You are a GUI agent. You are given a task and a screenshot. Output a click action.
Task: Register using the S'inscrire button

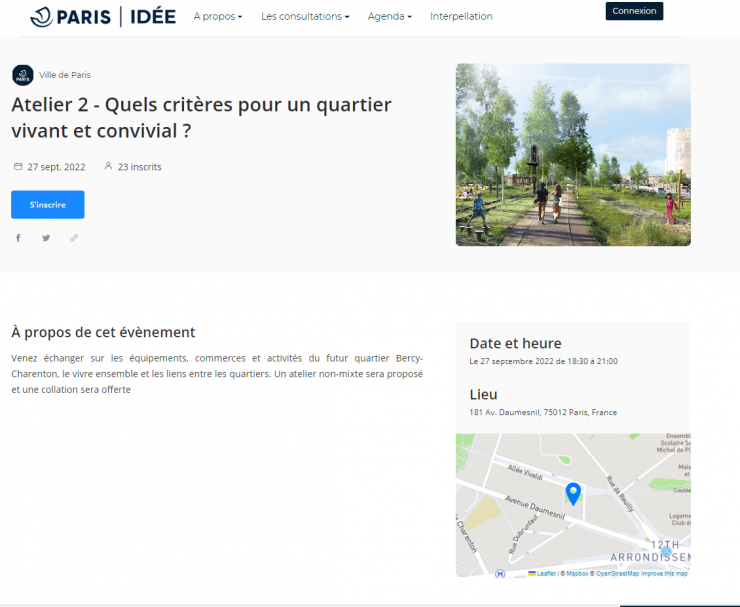click(48, 204)
